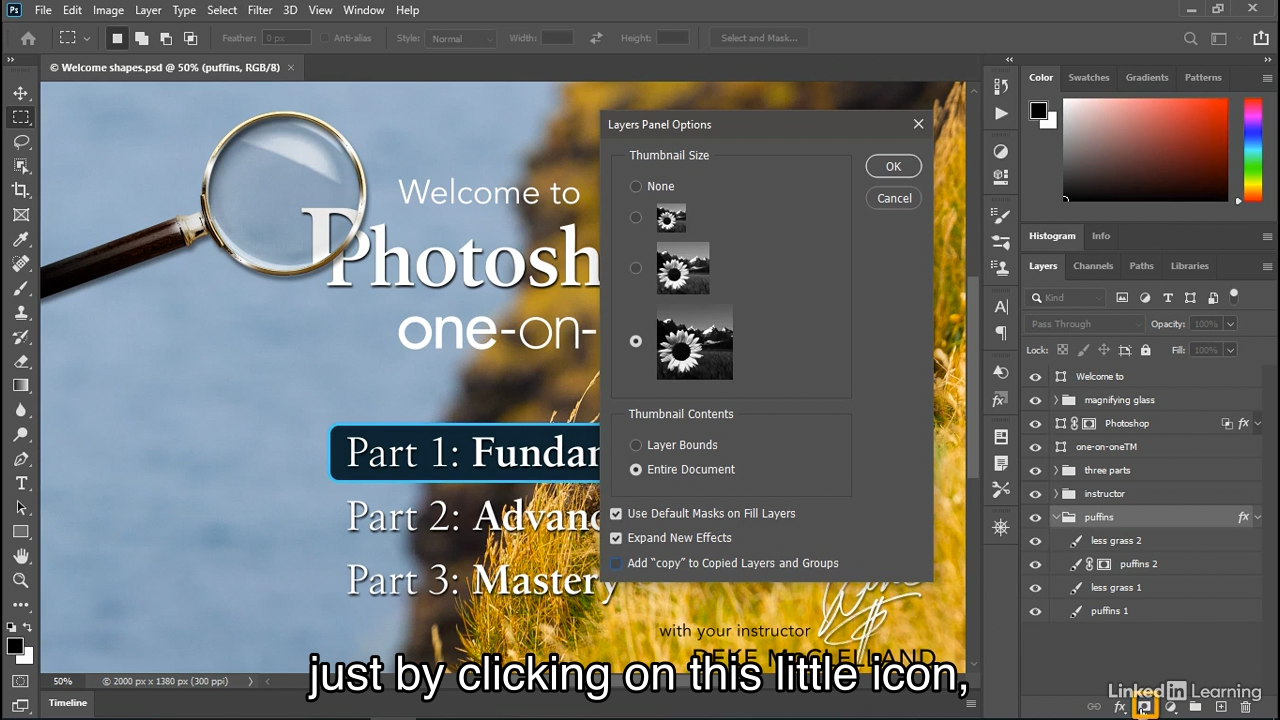Pick a color in the Color panel field

(x=1145, y=149)
